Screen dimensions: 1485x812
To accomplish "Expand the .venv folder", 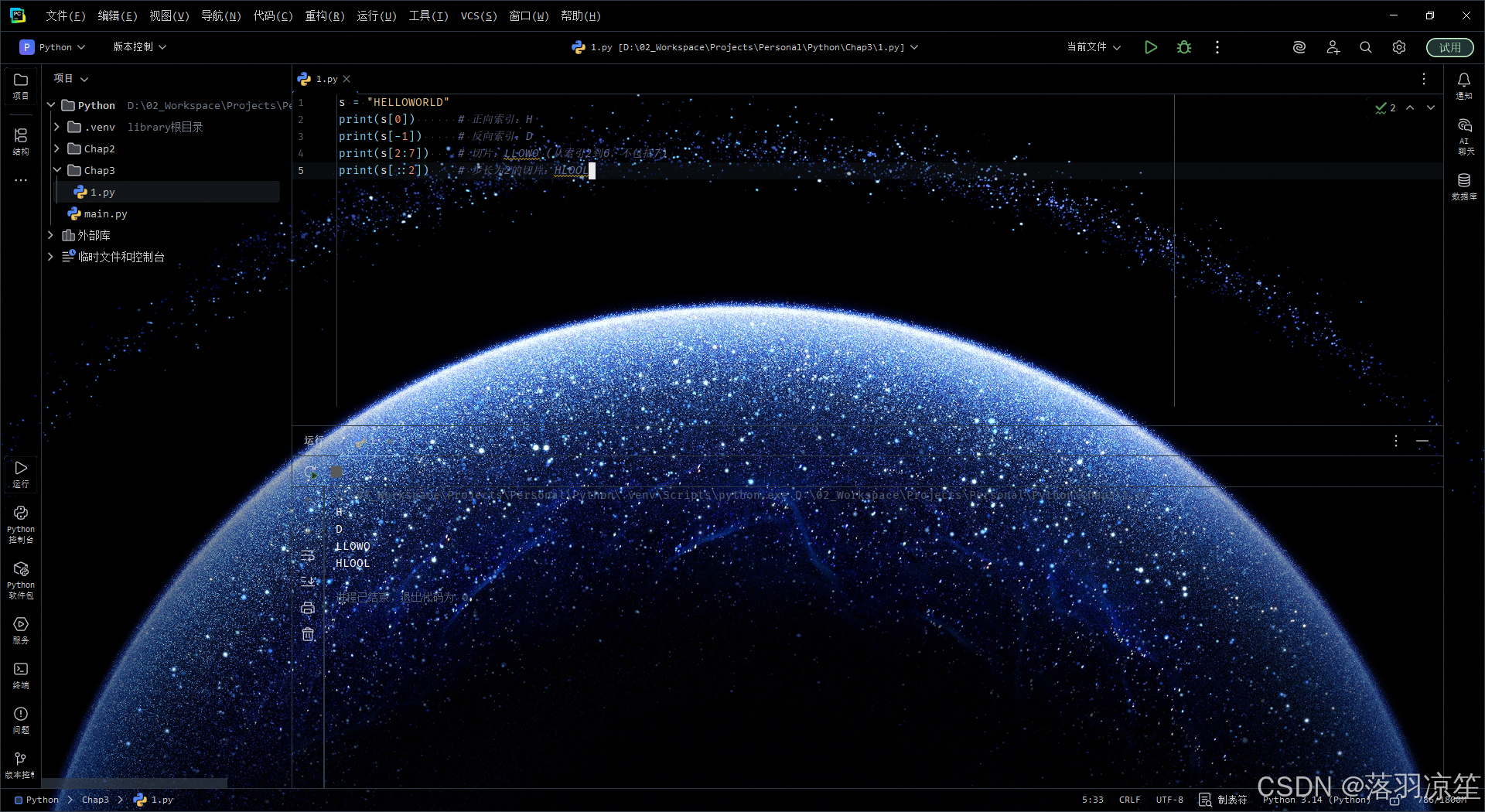I will point(56,127).
